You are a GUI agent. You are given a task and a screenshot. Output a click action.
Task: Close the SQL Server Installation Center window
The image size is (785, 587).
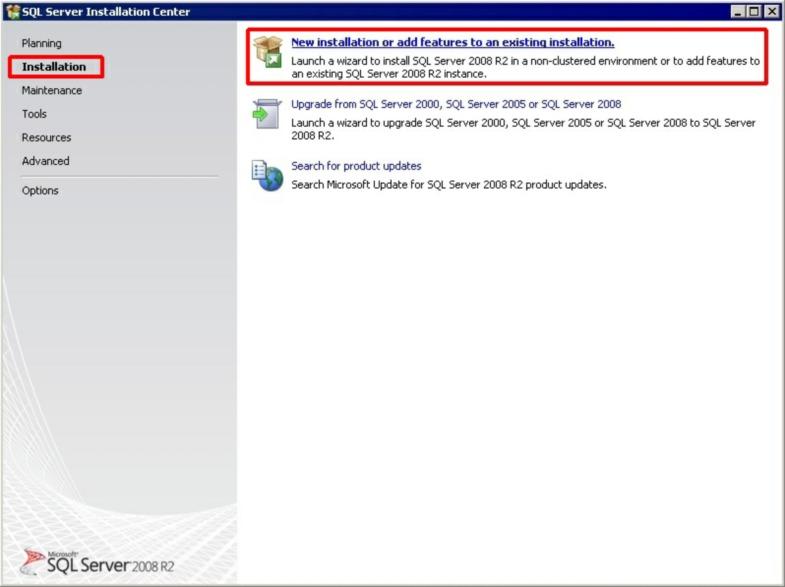[771, 12]
